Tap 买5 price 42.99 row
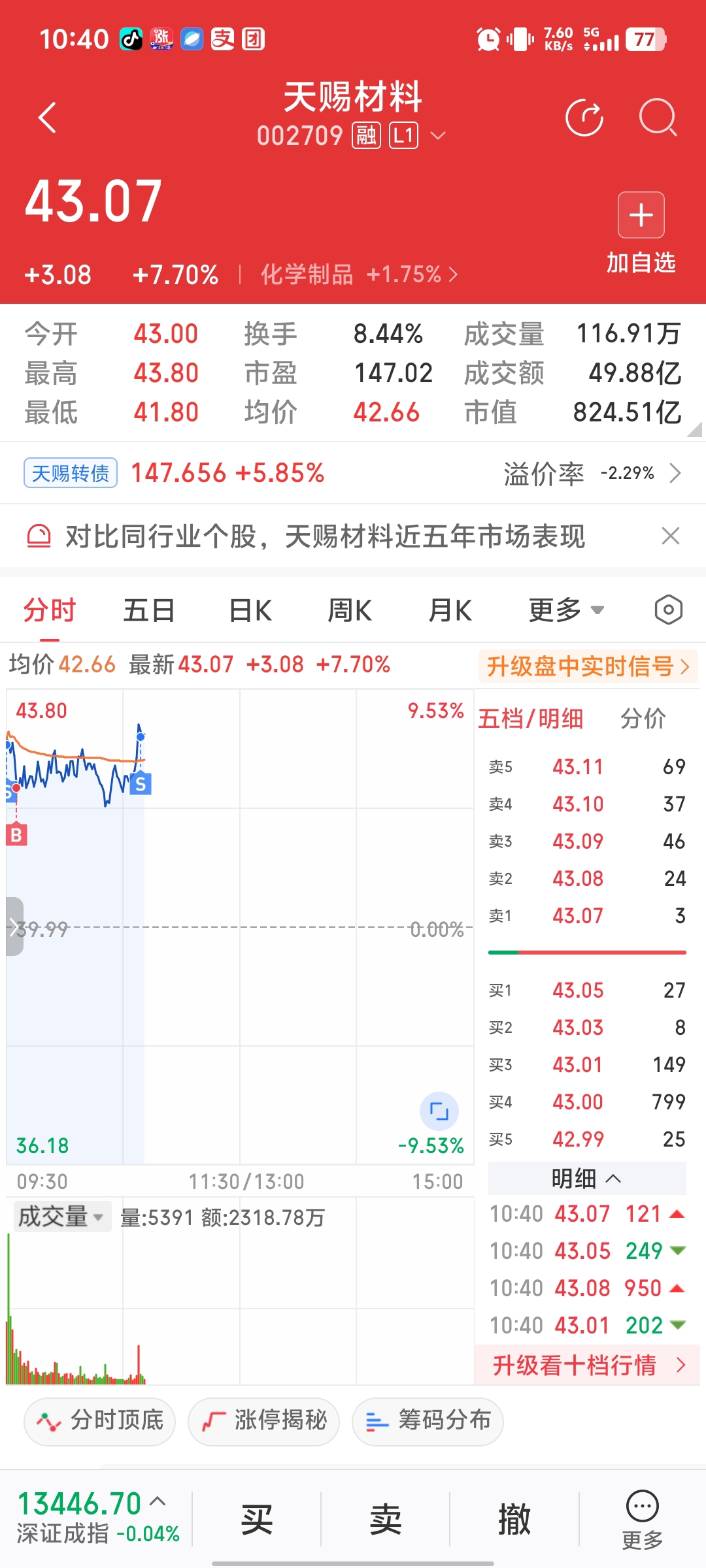The image size is (706, 1568). point(587,1139)
